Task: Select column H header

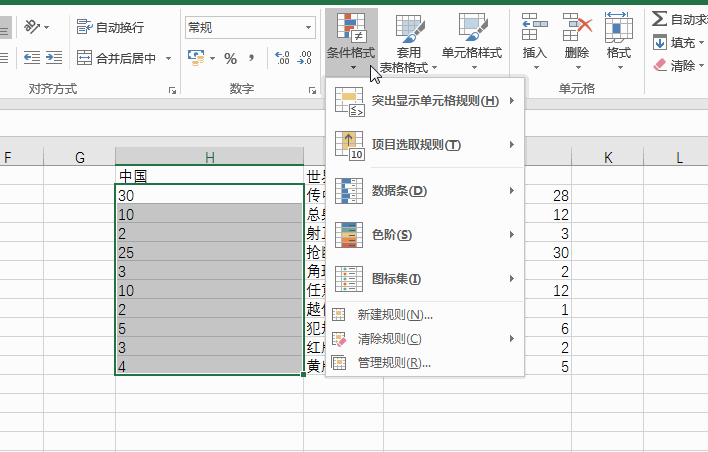Action: tap(210, 157)
